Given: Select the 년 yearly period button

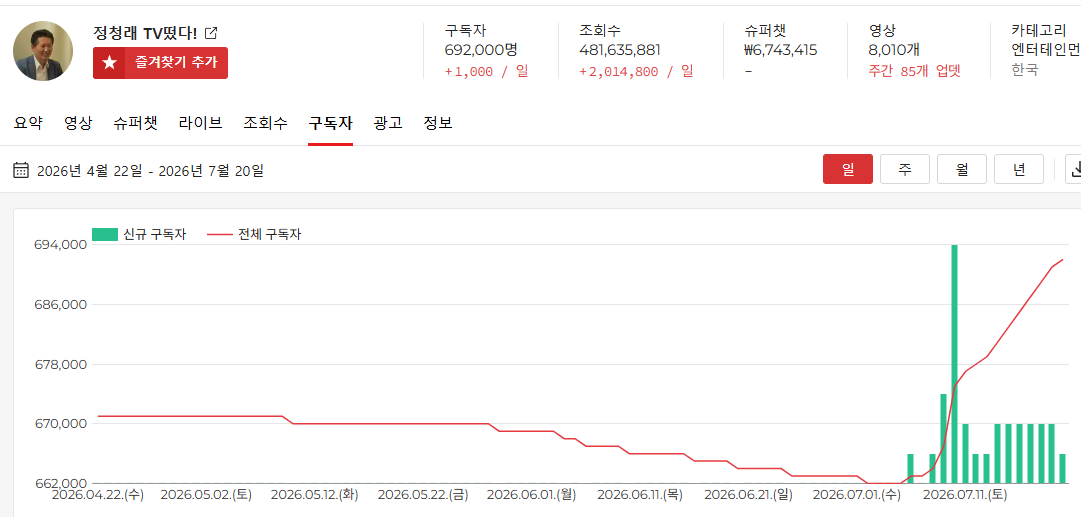Looking at the screenshot, I should [1019, 169].
